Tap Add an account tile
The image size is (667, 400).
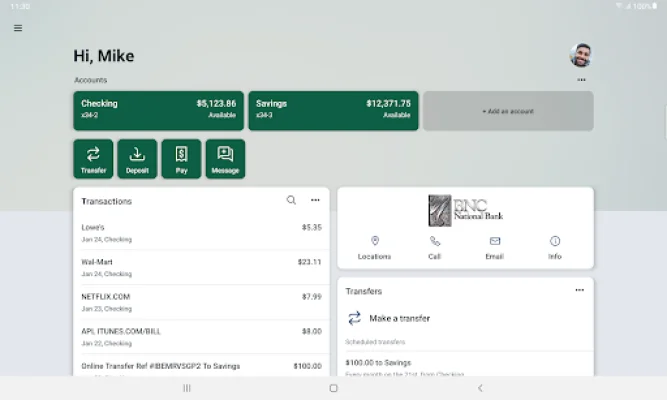click(x=508, y=111)
